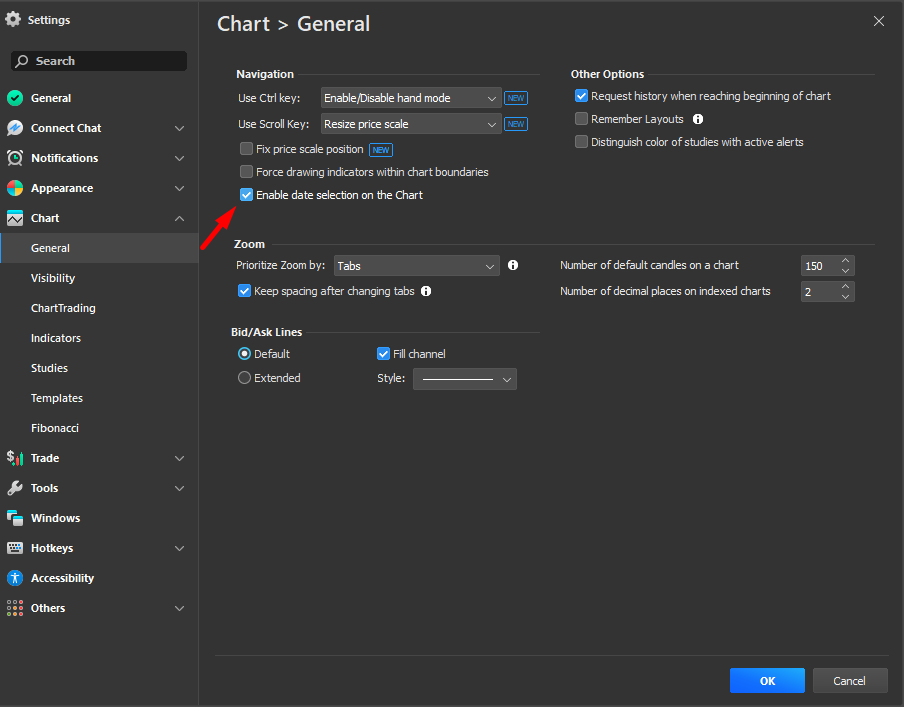Open the Prioritize Zoom by dropdown
The height and width of the screenshot is (707, 904).
416,266
